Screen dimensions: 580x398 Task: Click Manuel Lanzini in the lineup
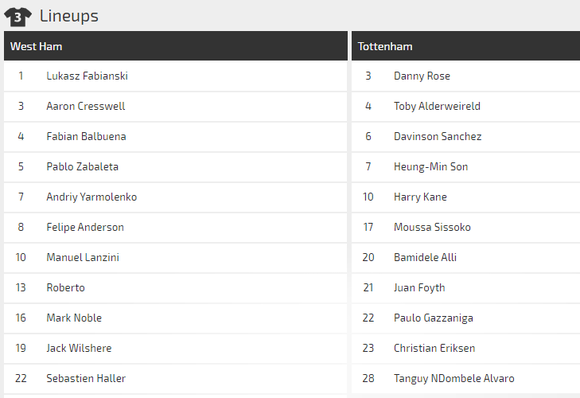[x=82, y=257]
